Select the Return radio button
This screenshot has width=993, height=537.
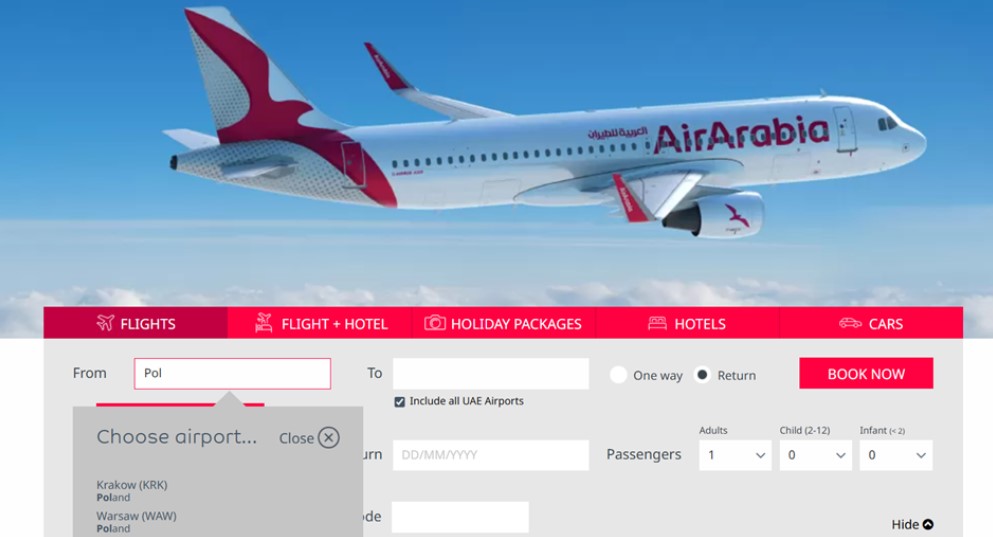pos(702,375)
